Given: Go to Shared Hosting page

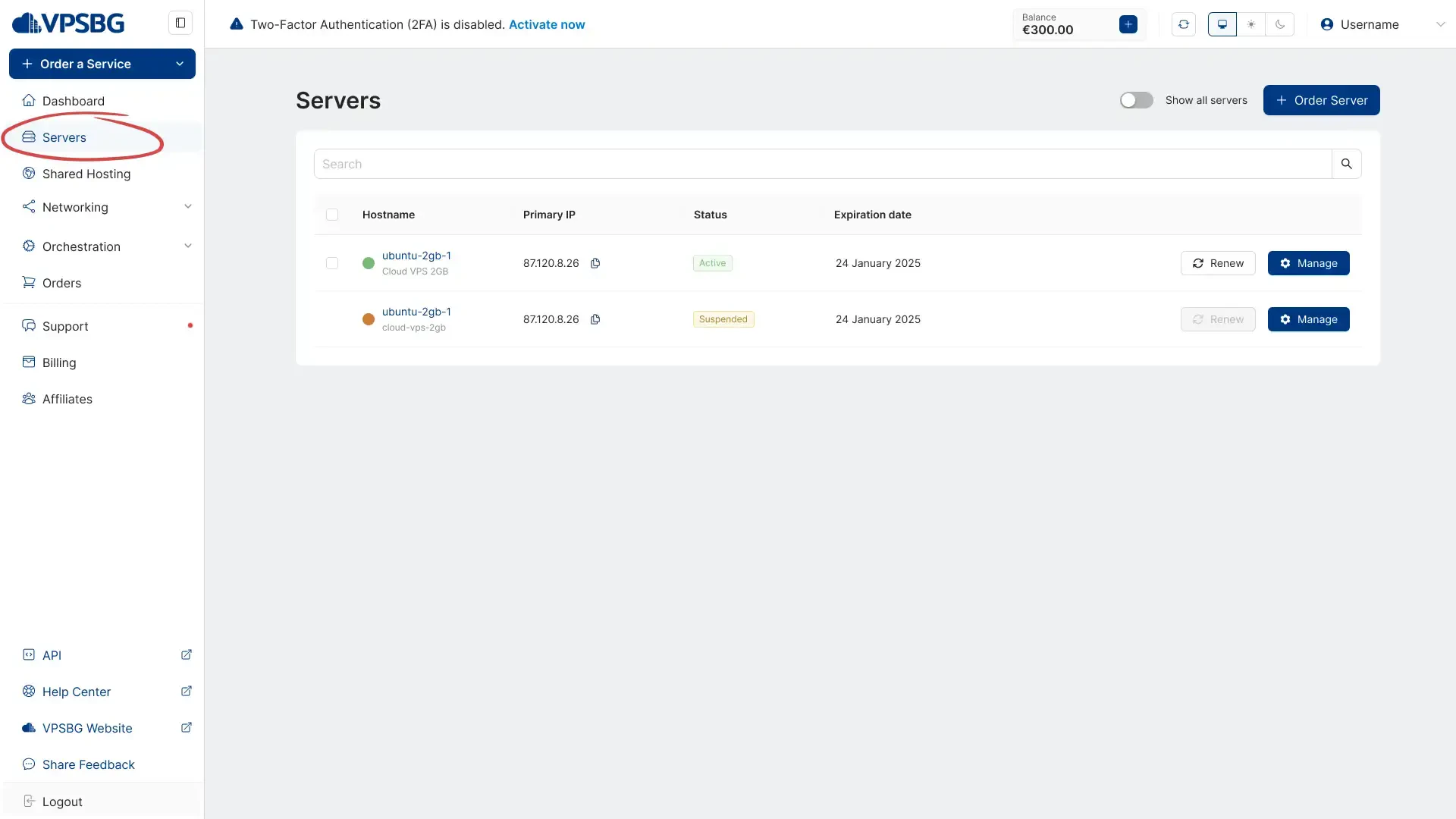Looking at the screenshot, I should pyautogui.click(x=86, y=174).
